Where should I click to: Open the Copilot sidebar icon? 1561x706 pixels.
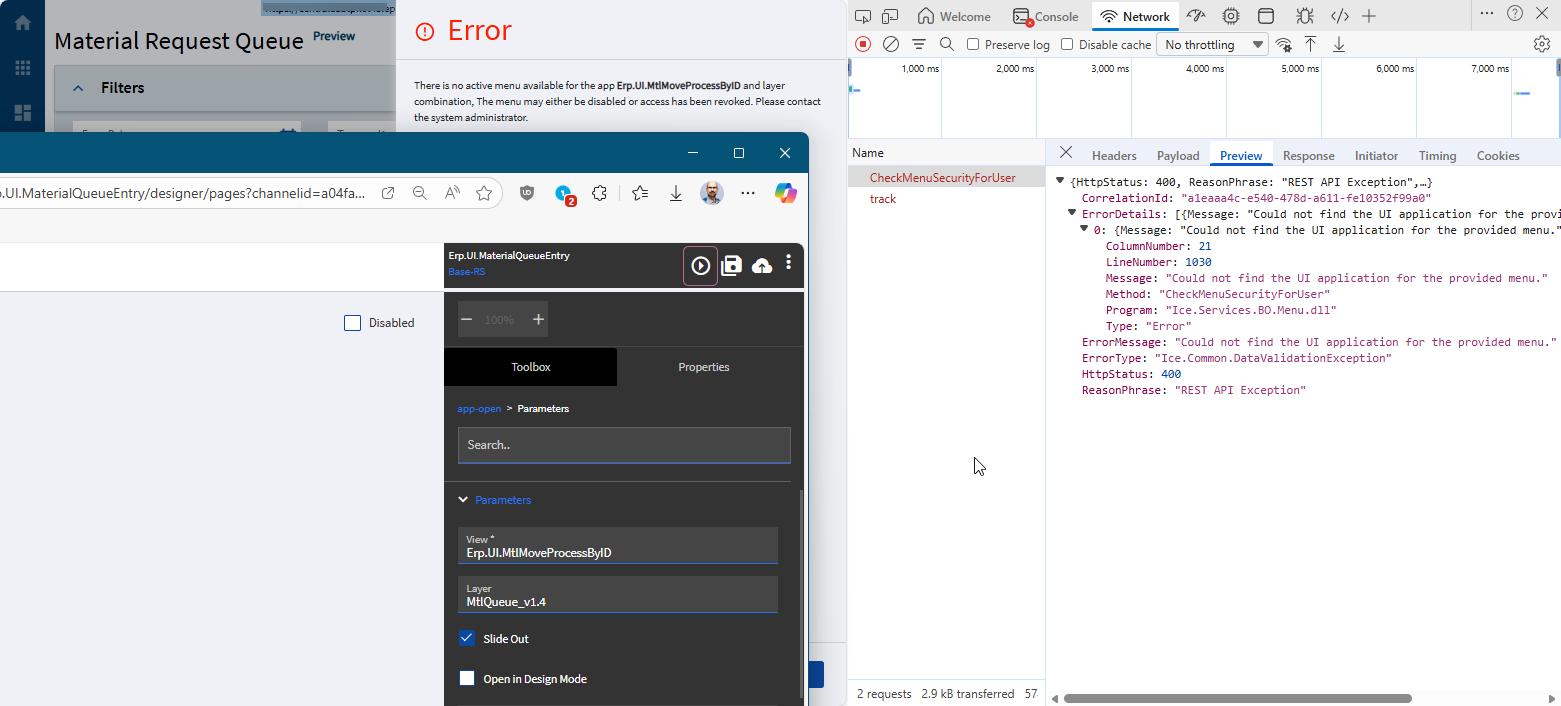tap(786, 193)
